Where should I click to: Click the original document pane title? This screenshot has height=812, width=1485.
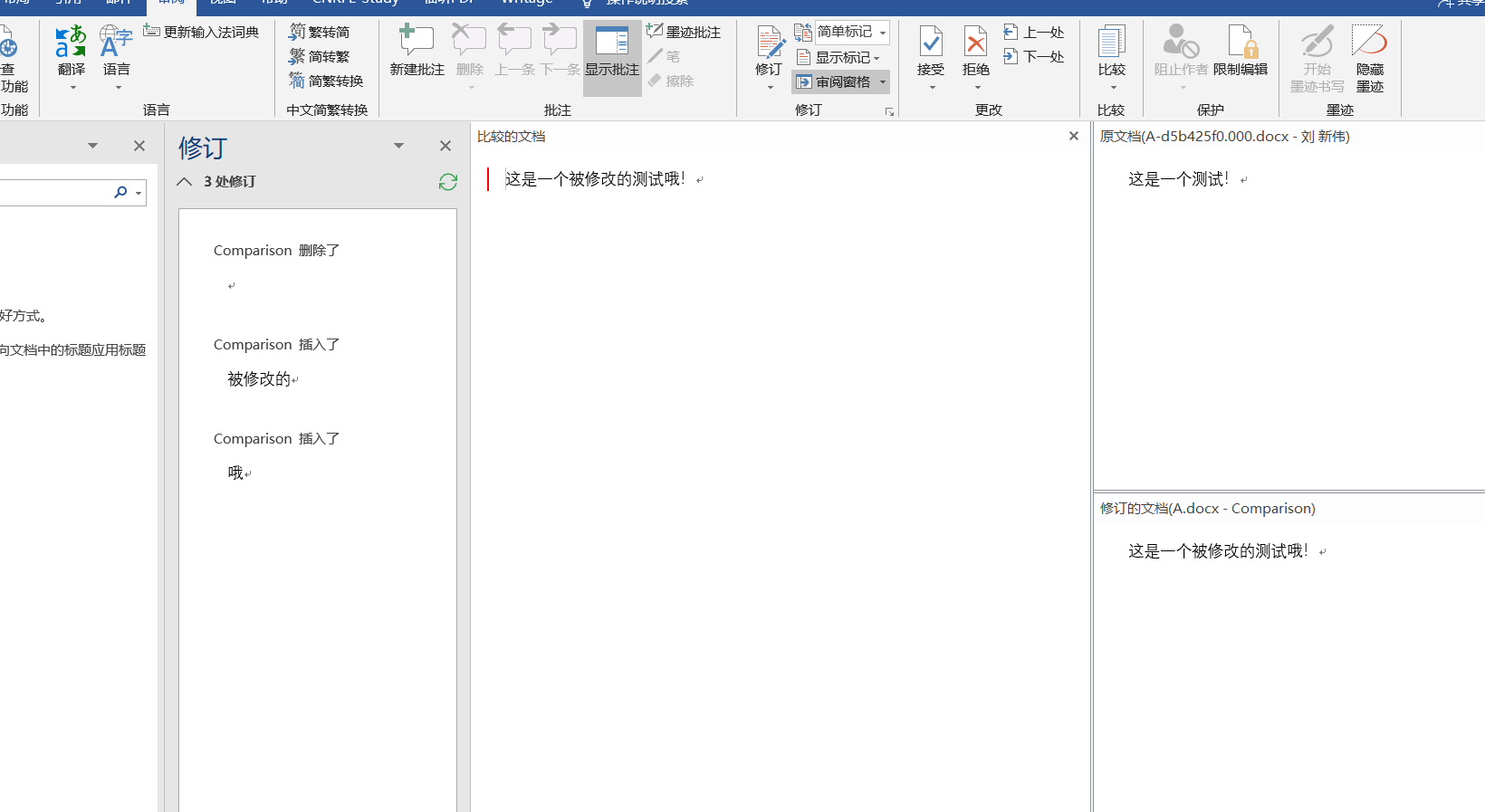[x=1224, y=137]
